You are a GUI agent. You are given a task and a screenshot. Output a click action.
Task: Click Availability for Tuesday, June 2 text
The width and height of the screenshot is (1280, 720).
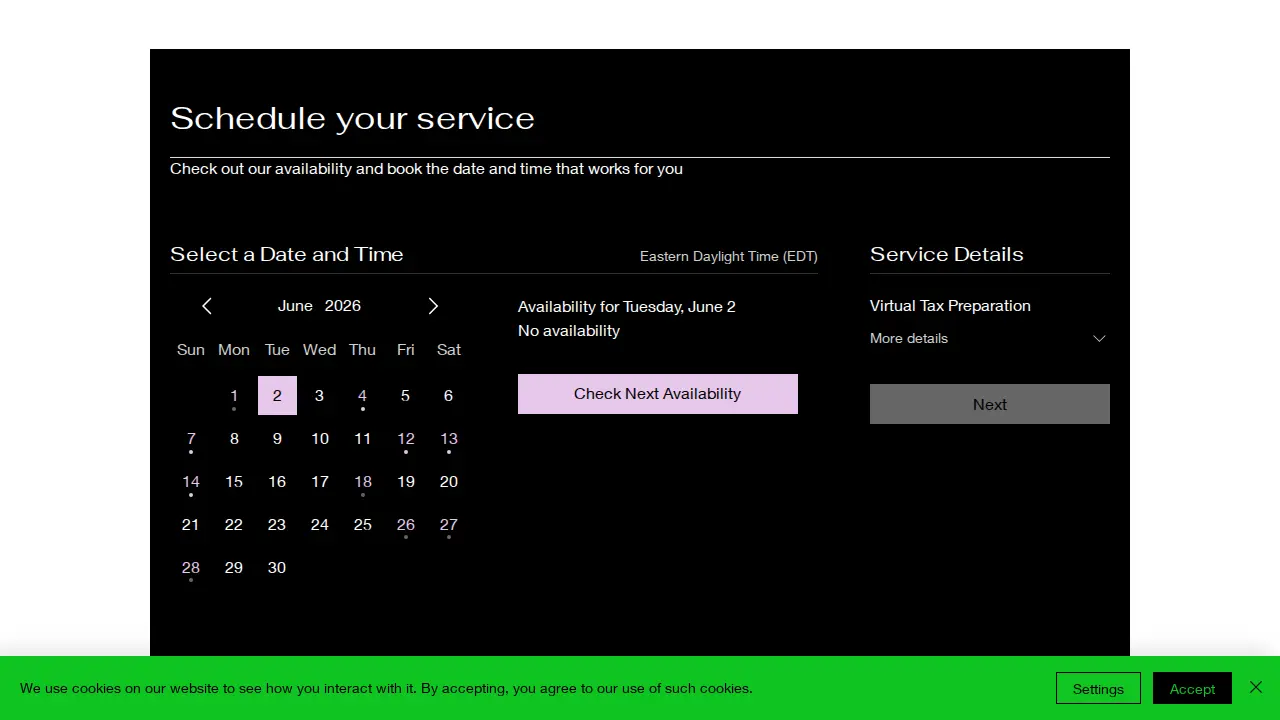(627, 307)
